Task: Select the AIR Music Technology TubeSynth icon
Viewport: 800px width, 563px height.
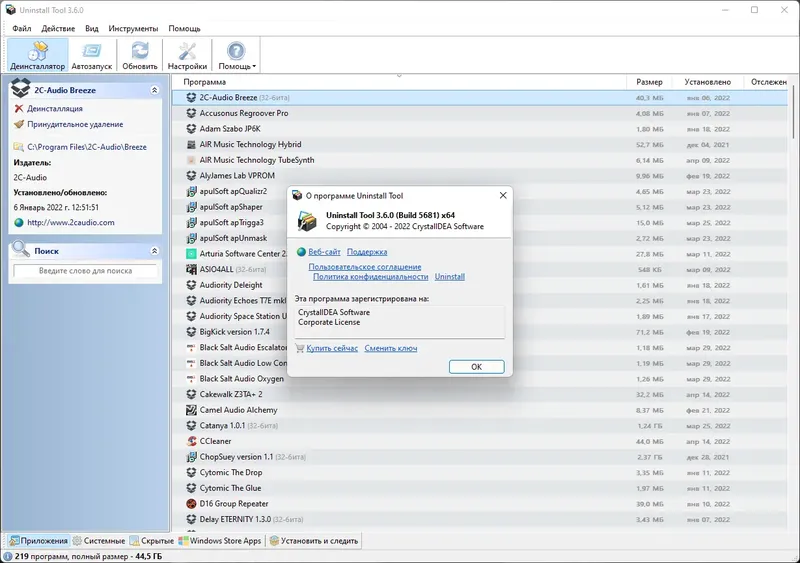Action: pyautogui.click(x=191, y=160)
